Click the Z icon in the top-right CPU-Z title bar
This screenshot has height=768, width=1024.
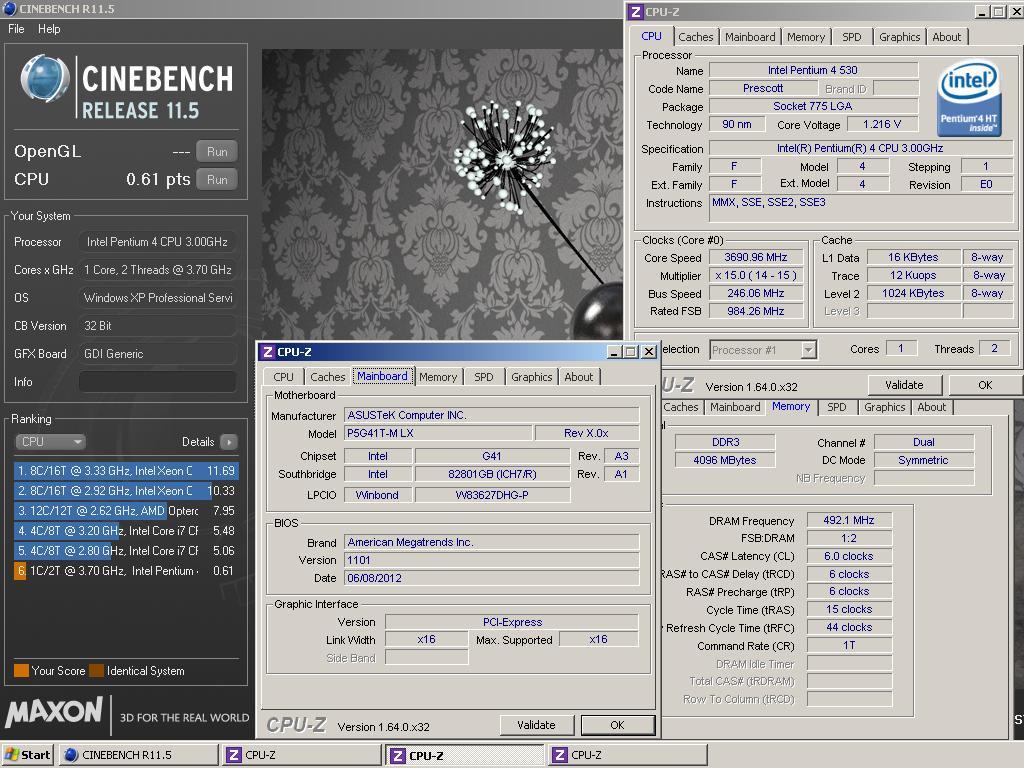point(635,12)
